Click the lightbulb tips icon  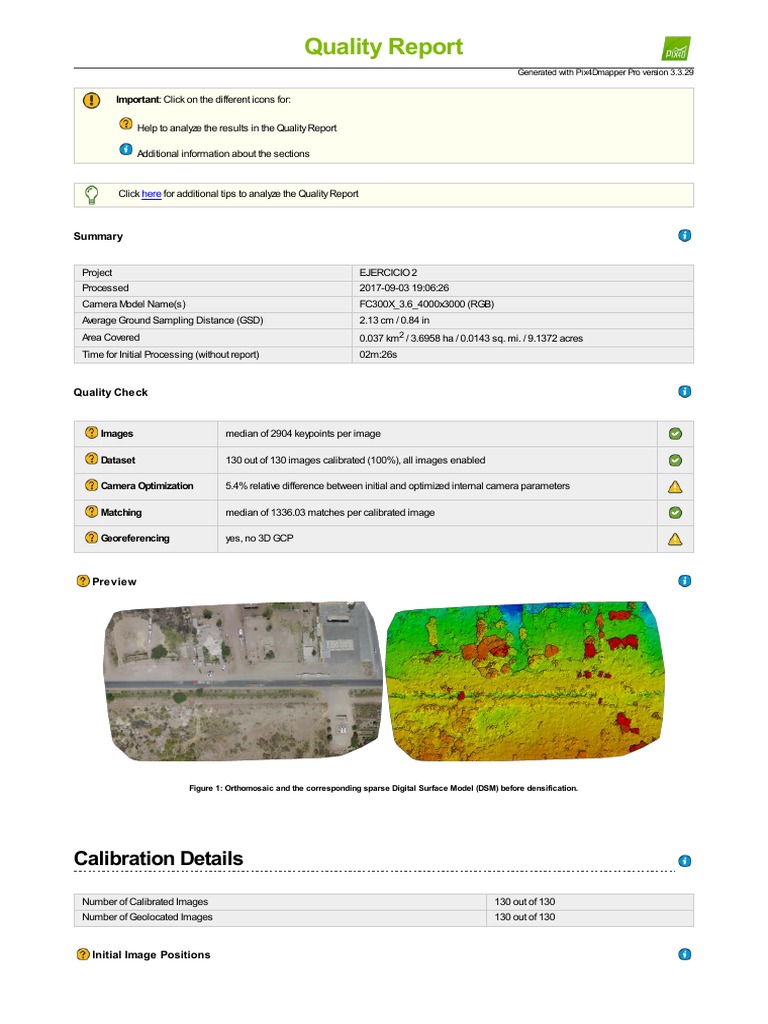click(92, 195)
